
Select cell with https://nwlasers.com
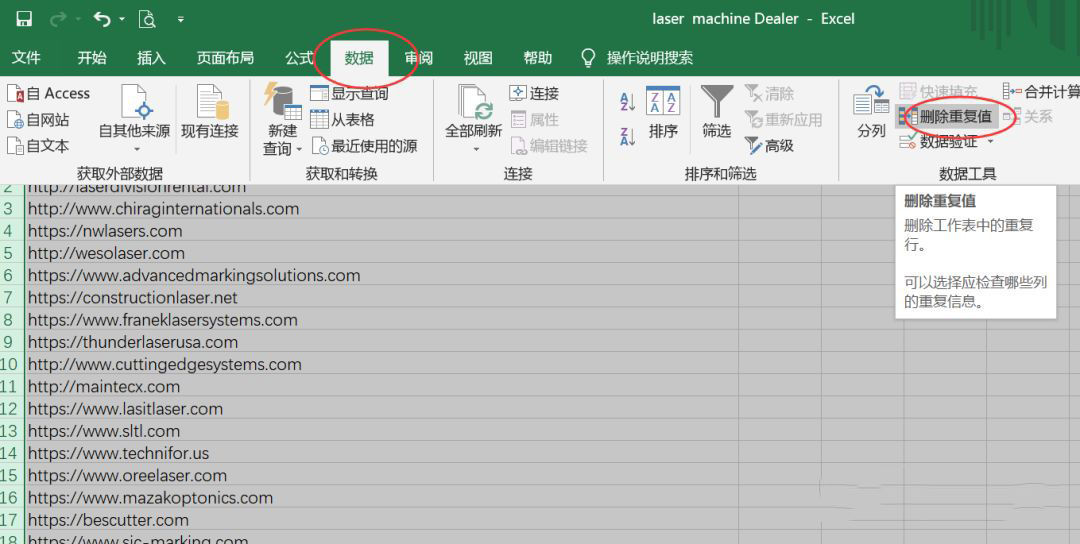[382, 231]
